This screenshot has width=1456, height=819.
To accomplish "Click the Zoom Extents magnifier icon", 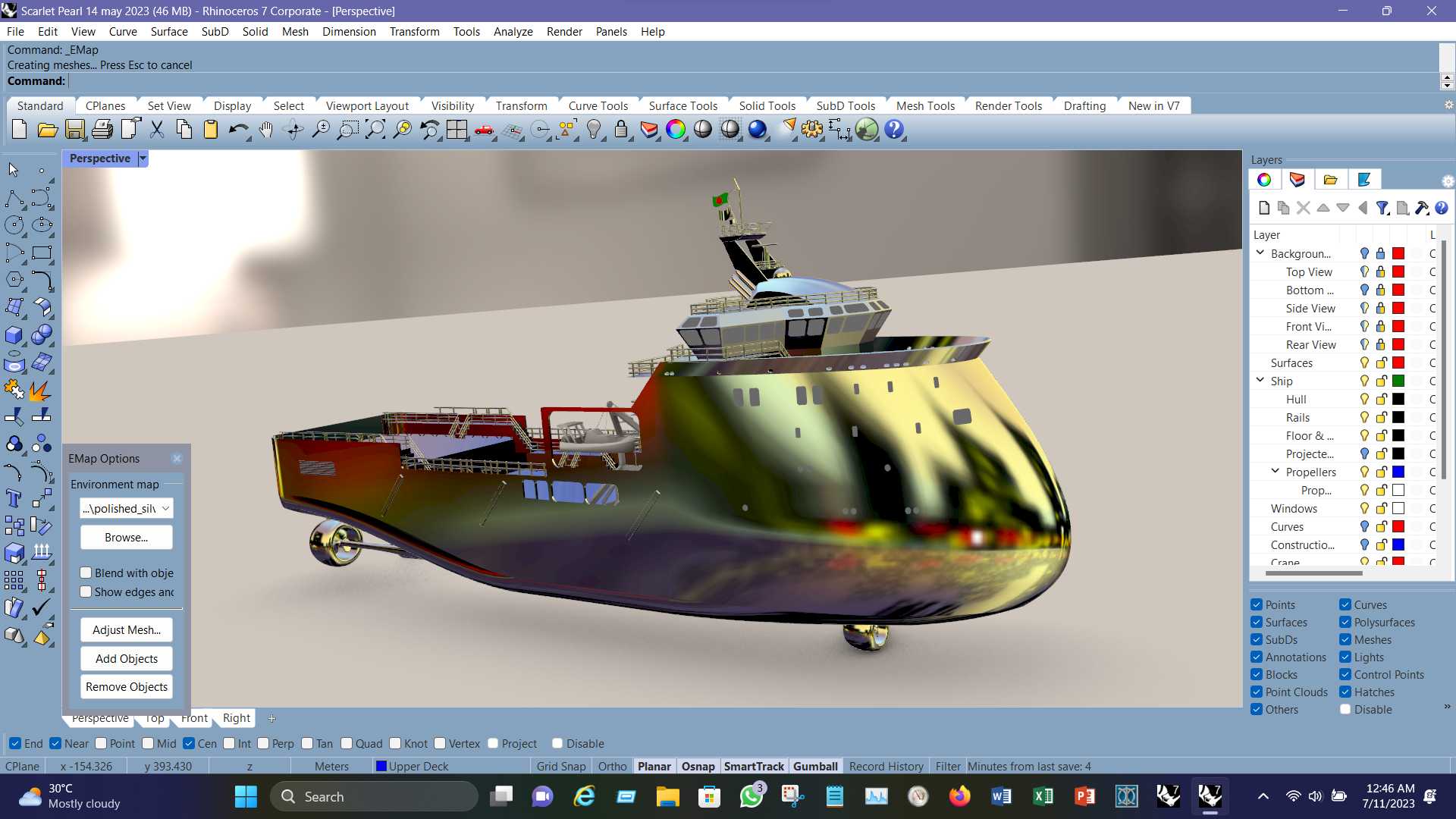I will (375, 130).
